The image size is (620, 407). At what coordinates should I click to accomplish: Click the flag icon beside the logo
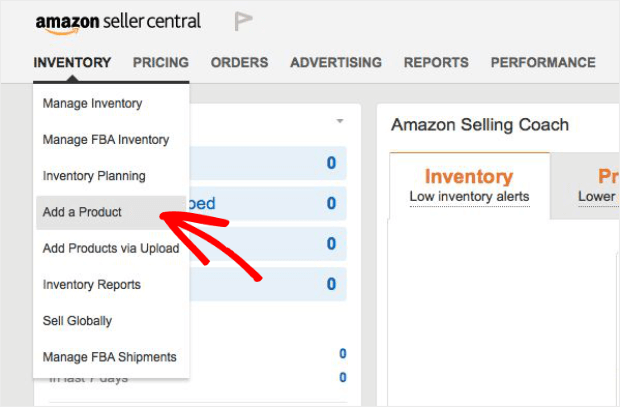(x=243, y=21)
